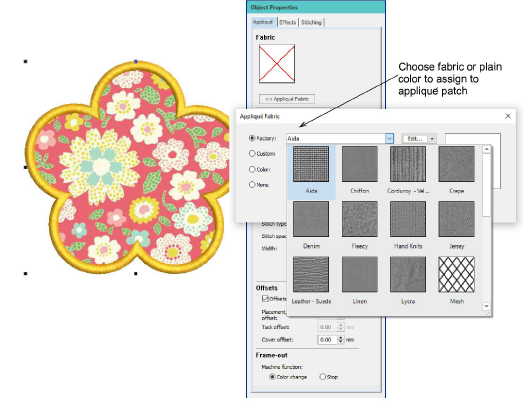Select the None radio button
This screenshot has height=414, width=524.
[252, 184]
